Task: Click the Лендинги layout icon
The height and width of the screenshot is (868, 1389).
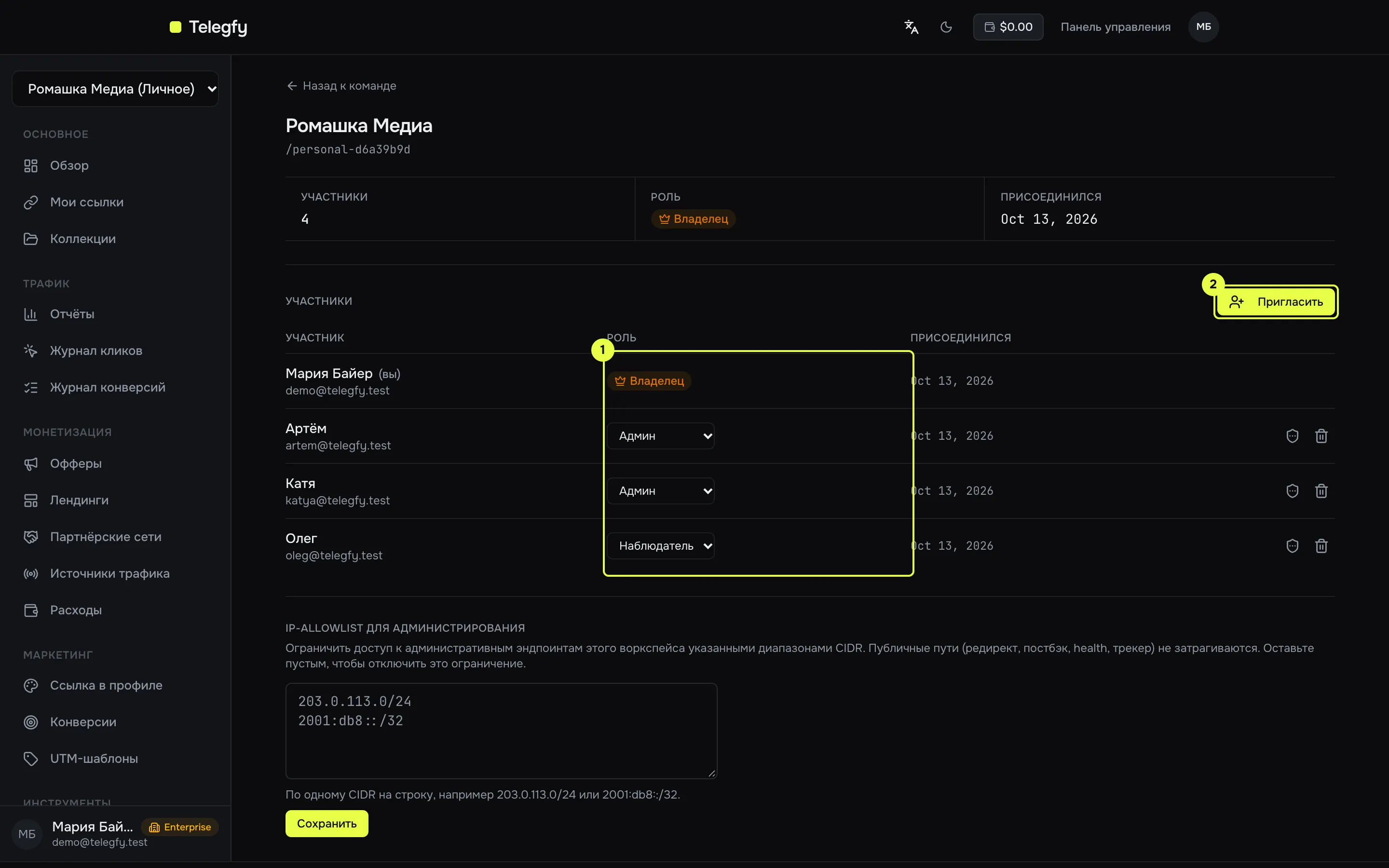Action: [x=30, y=500]
